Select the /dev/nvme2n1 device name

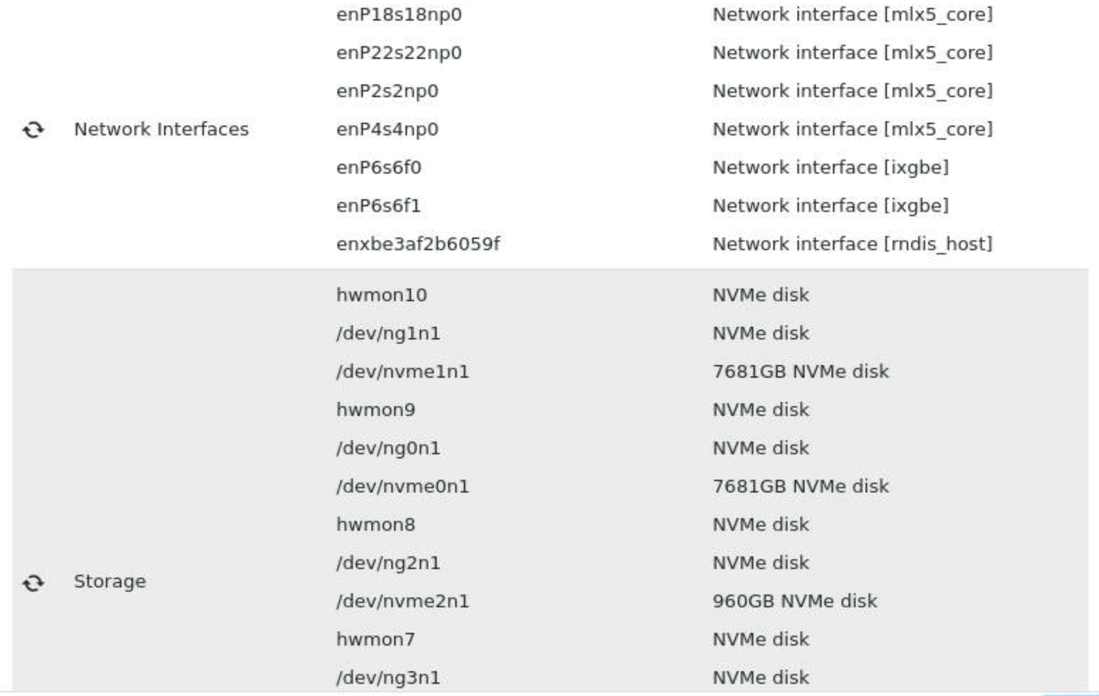coord(402,601)
